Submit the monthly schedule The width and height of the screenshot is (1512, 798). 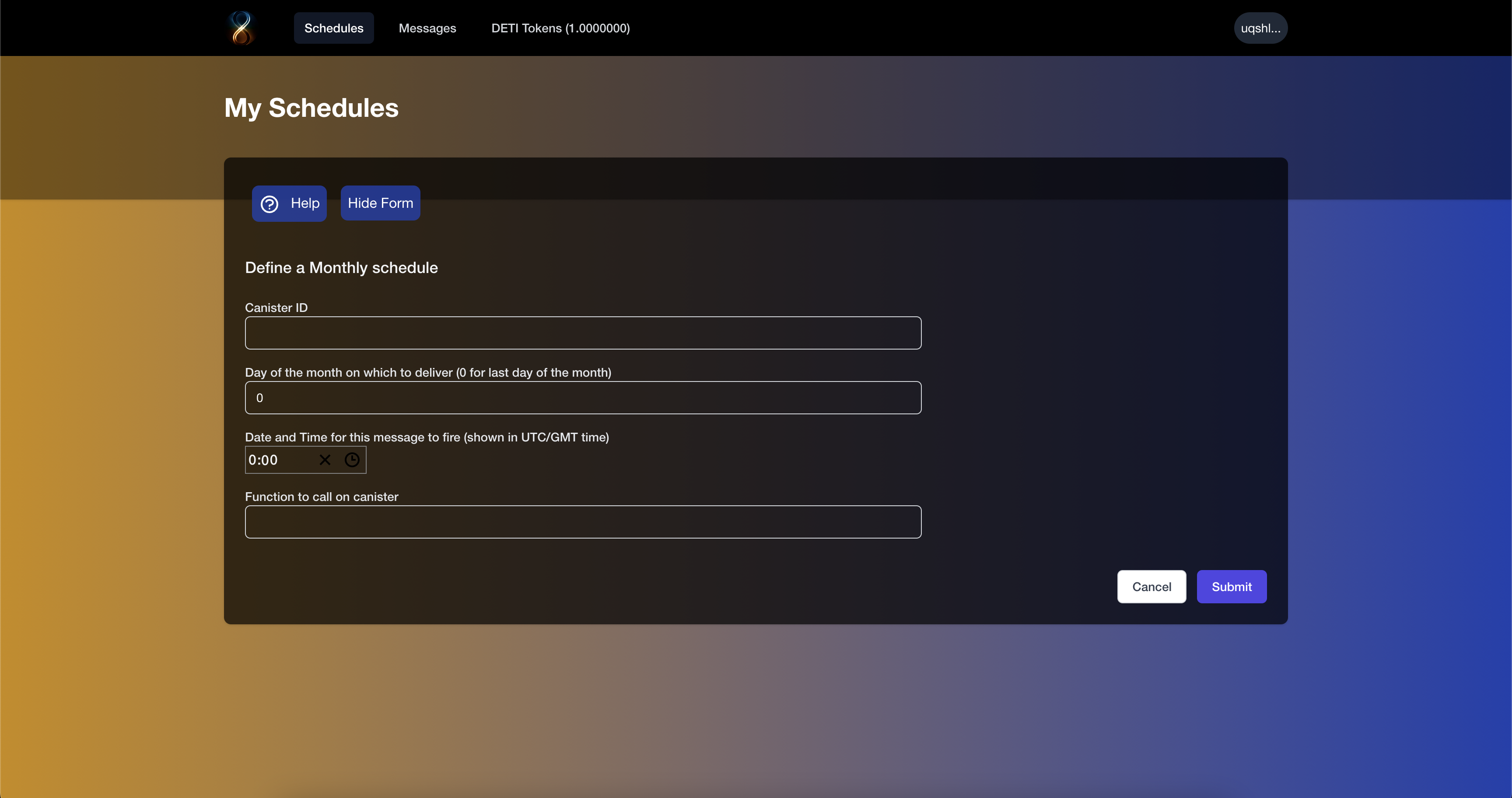point(1231,586)
